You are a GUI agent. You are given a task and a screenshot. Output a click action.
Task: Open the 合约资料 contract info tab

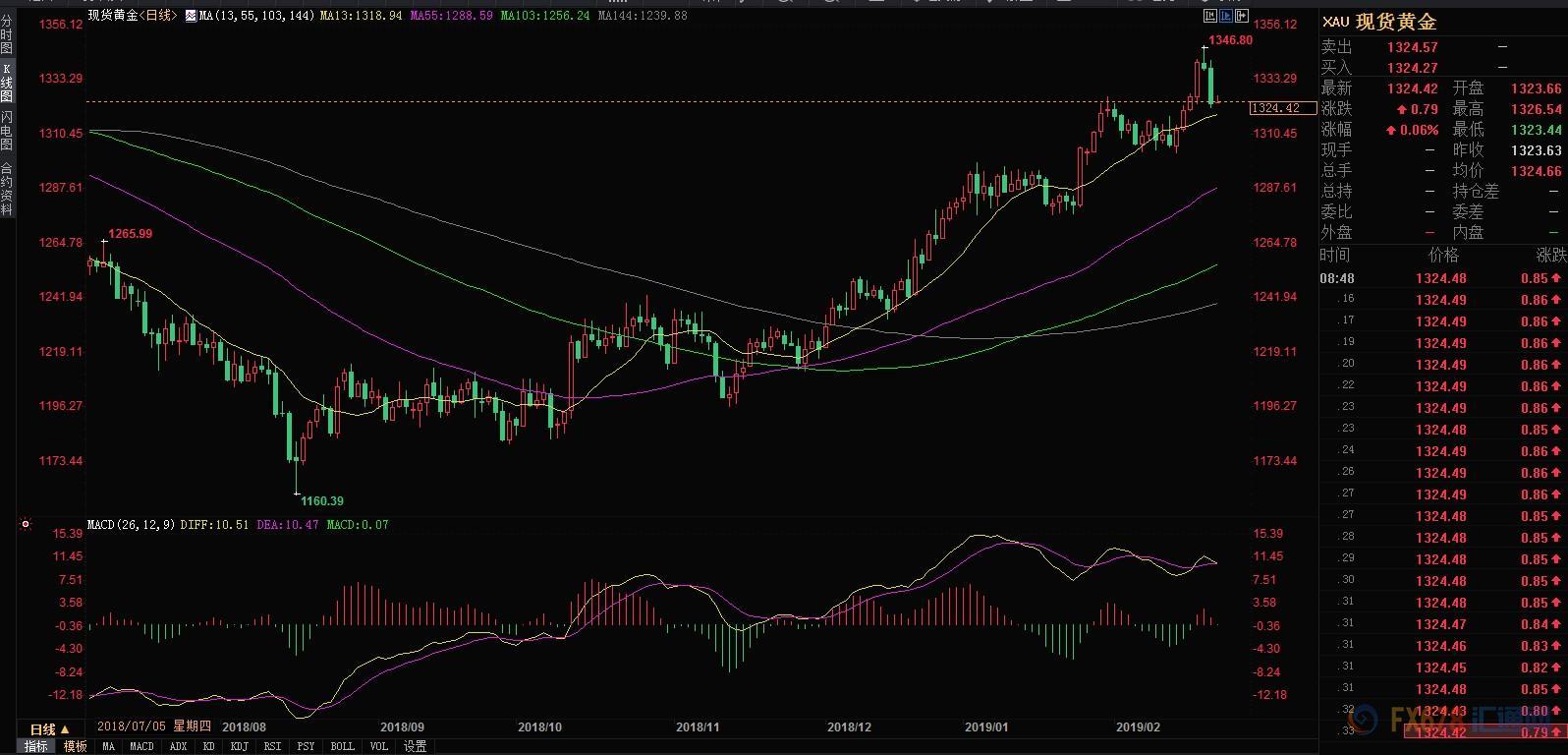[7, 189]
